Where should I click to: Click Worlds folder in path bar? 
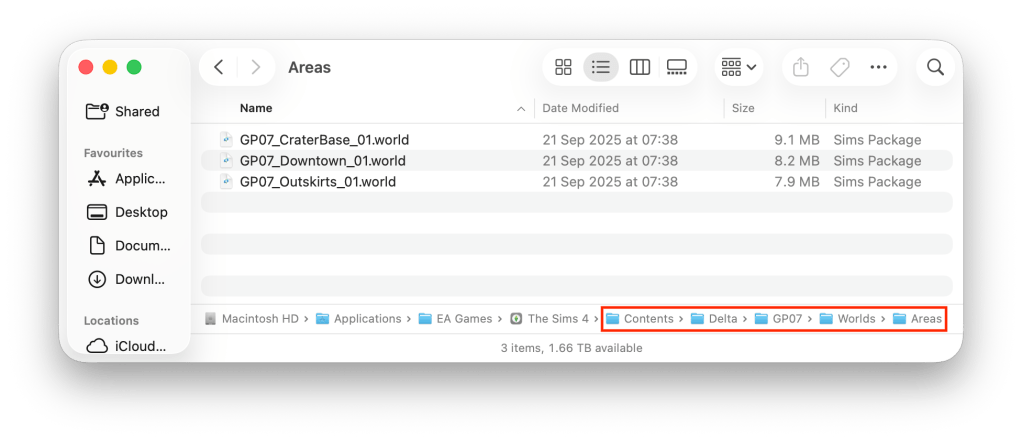pos(847,319)
